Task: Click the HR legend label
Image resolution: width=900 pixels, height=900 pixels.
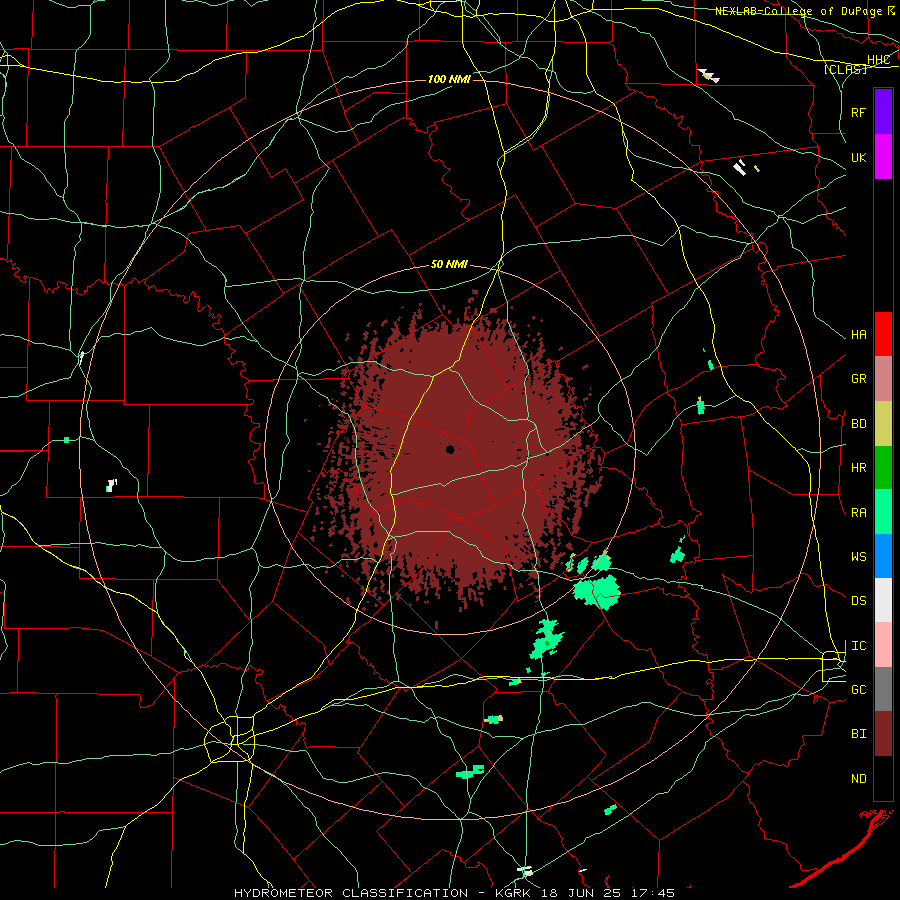Action: tap(858, 468)
